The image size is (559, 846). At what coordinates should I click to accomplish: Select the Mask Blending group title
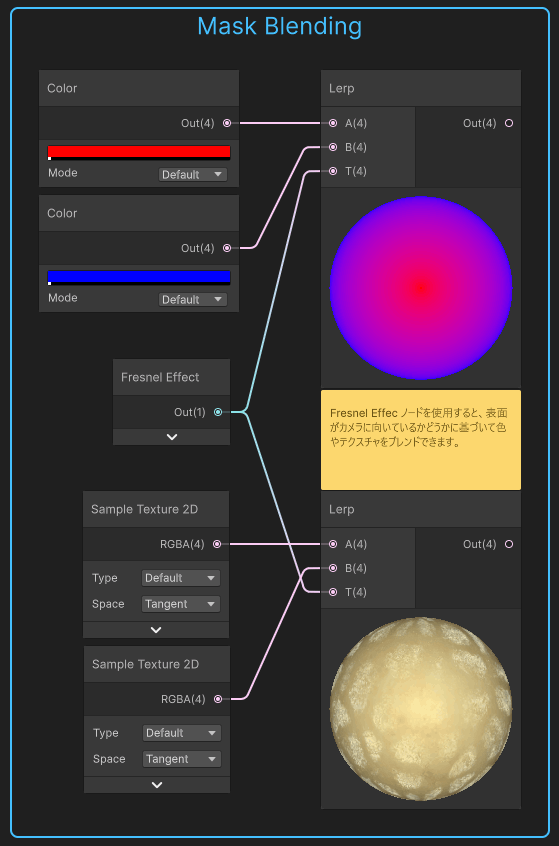[280, 26]
